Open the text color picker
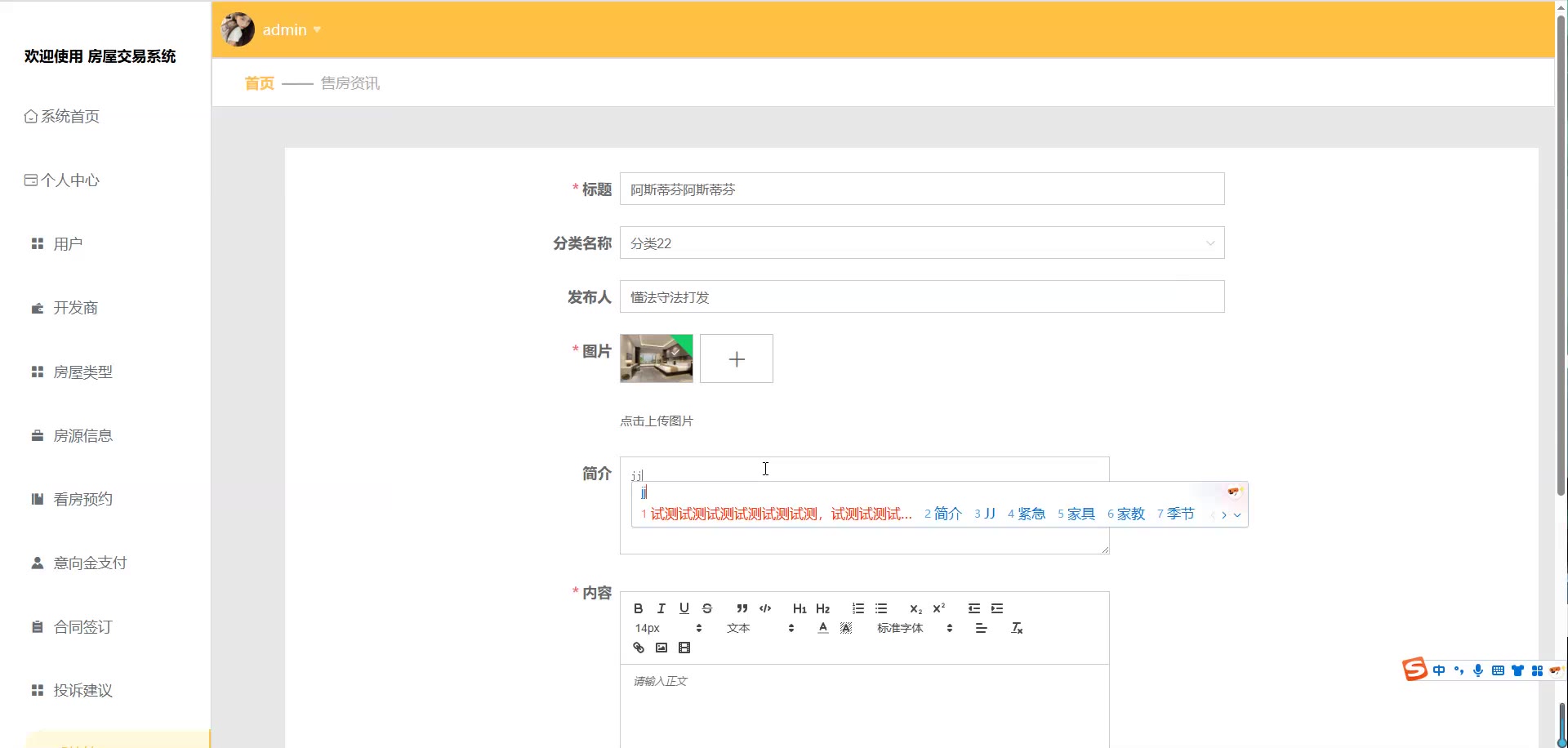The image size is (1568, 748). click(x=822, y=628)
